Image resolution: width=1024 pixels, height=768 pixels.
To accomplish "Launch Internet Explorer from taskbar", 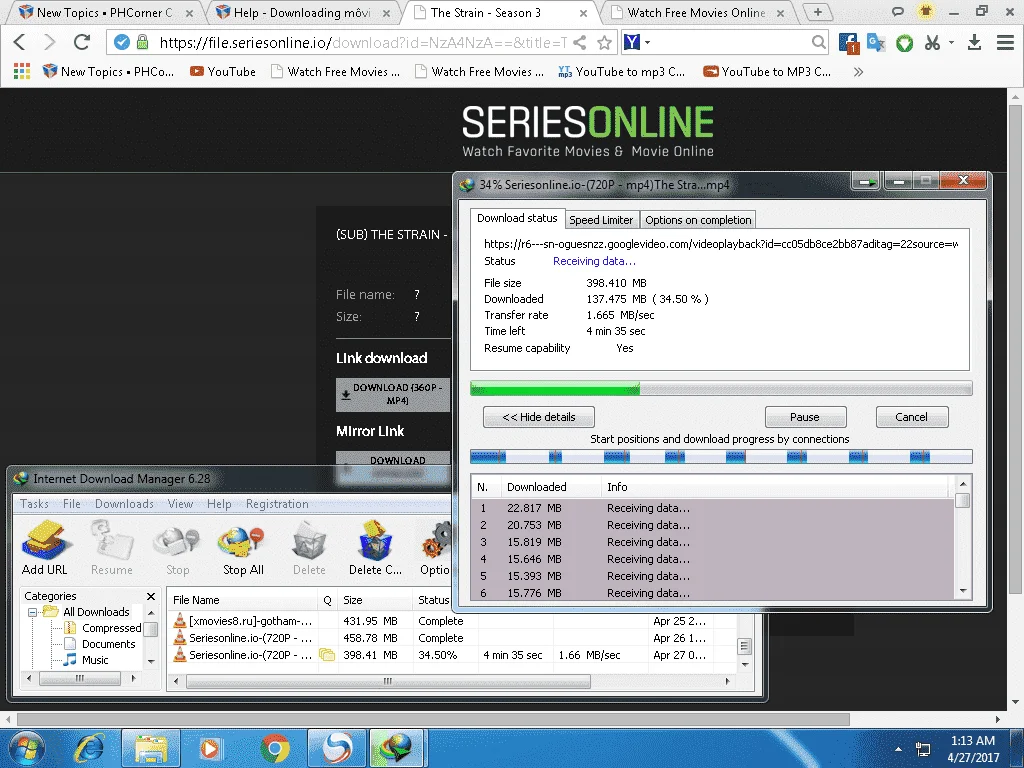I will [x=89, y=749].
